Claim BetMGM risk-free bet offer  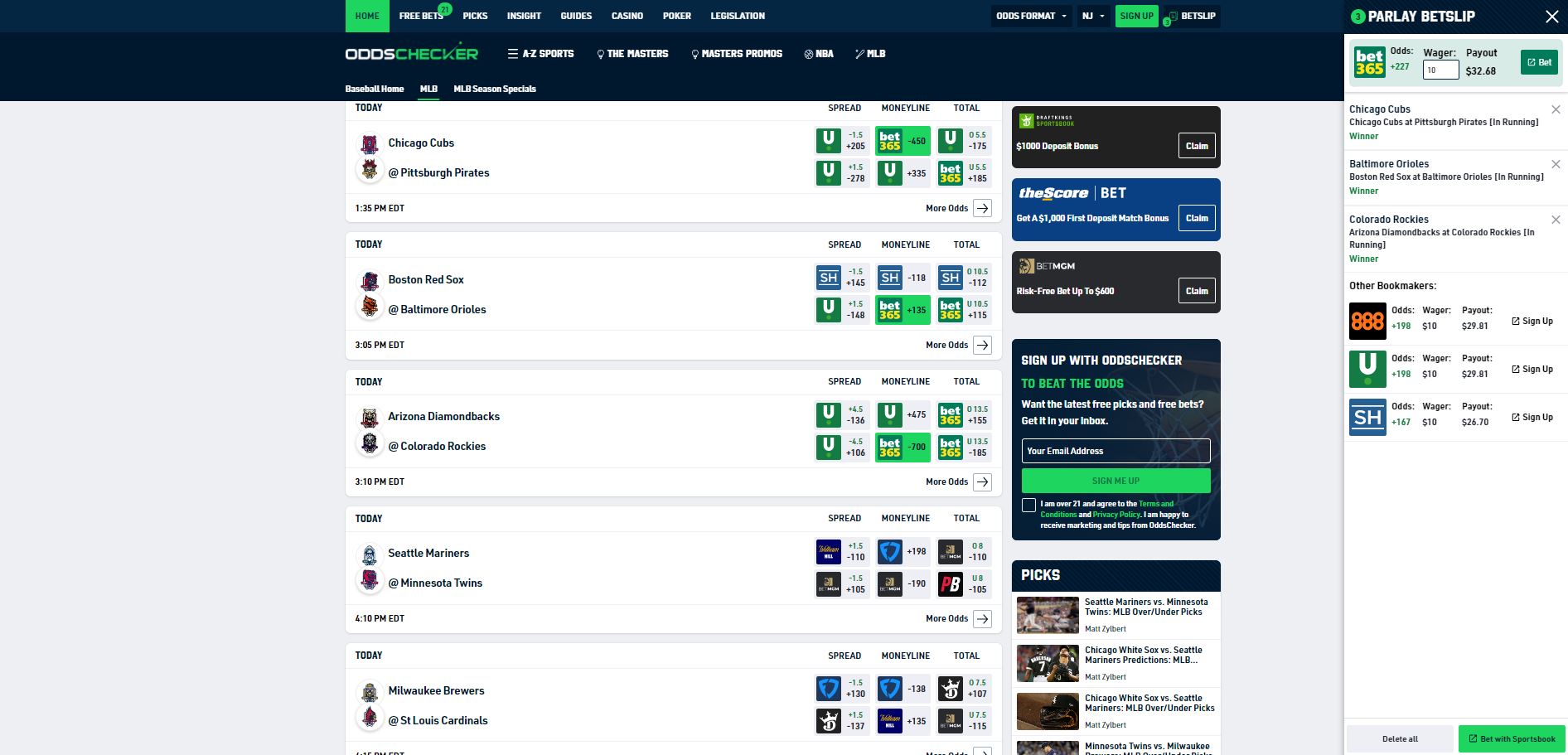pos(1197,291)
